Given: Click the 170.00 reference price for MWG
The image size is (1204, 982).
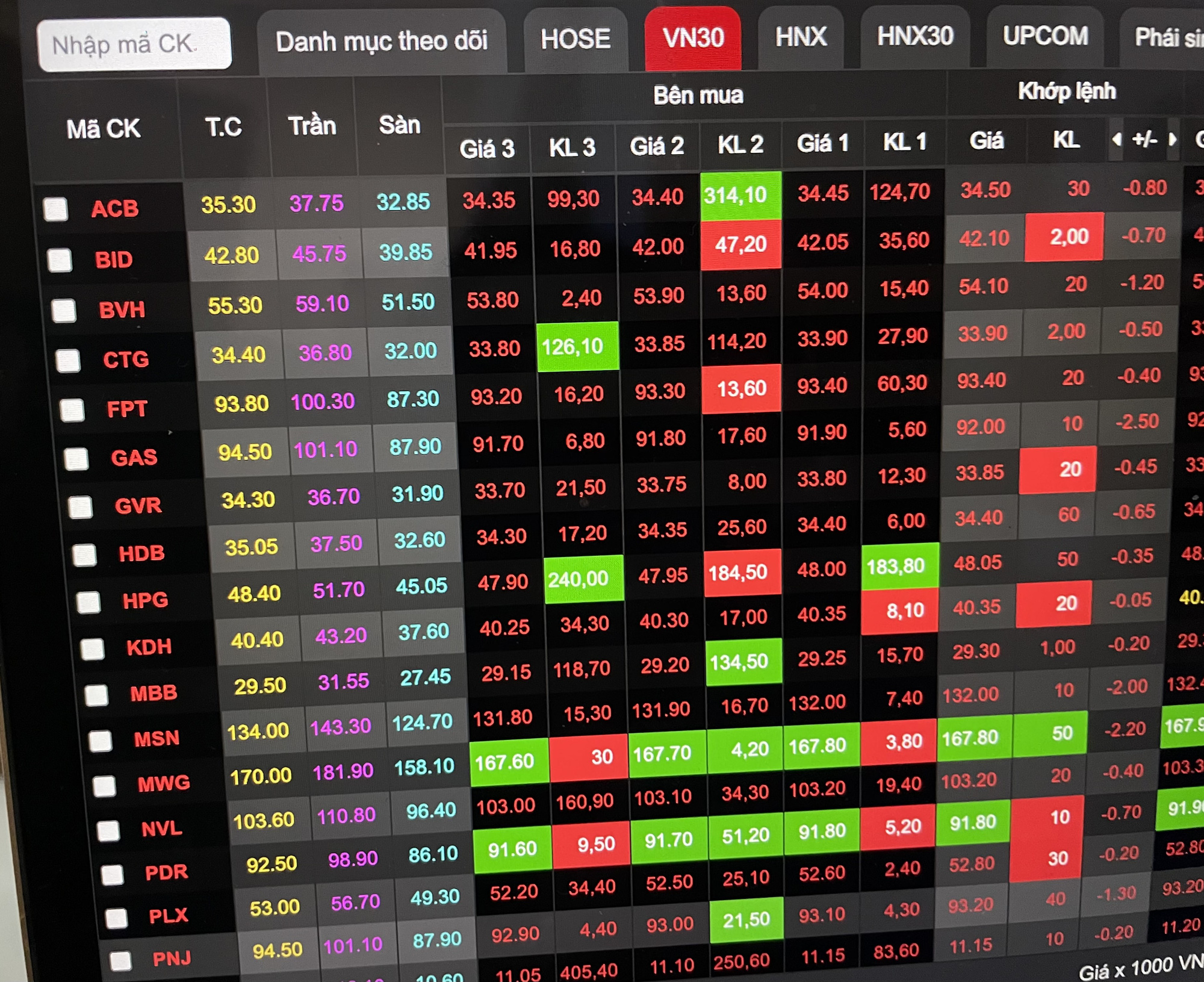Looking at the screenshot, I should pyautogui.click(x=261, y=776).
